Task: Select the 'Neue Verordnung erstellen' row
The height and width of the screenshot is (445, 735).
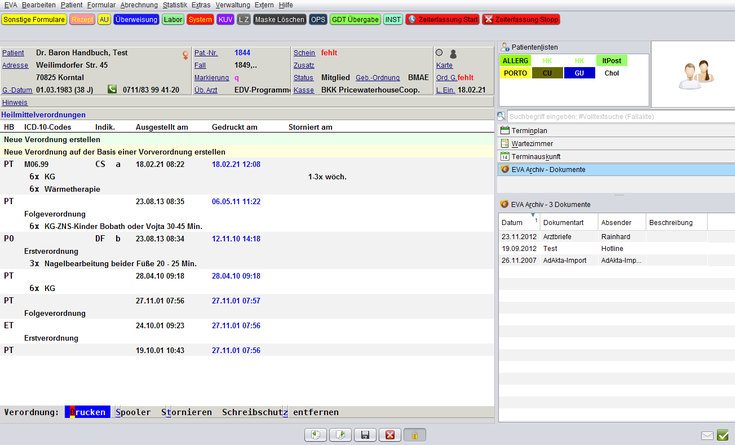Action: (247, 139)
